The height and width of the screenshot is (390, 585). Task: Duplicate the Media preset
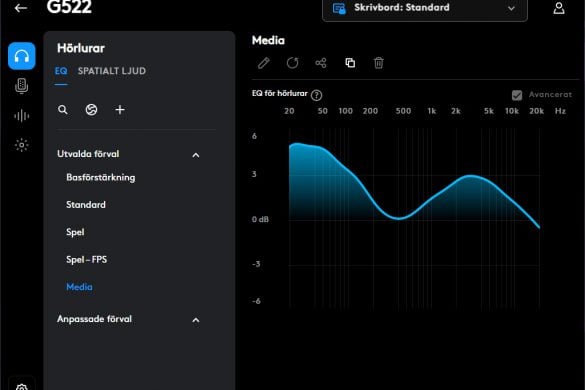tap(350, 63)
